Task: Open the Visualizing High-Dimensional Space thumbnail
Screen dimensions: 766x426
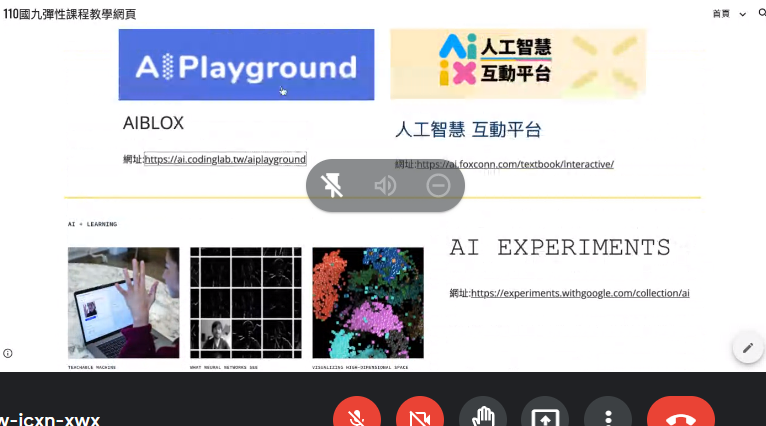Action: pyautogui.click(x=368, y=303)
